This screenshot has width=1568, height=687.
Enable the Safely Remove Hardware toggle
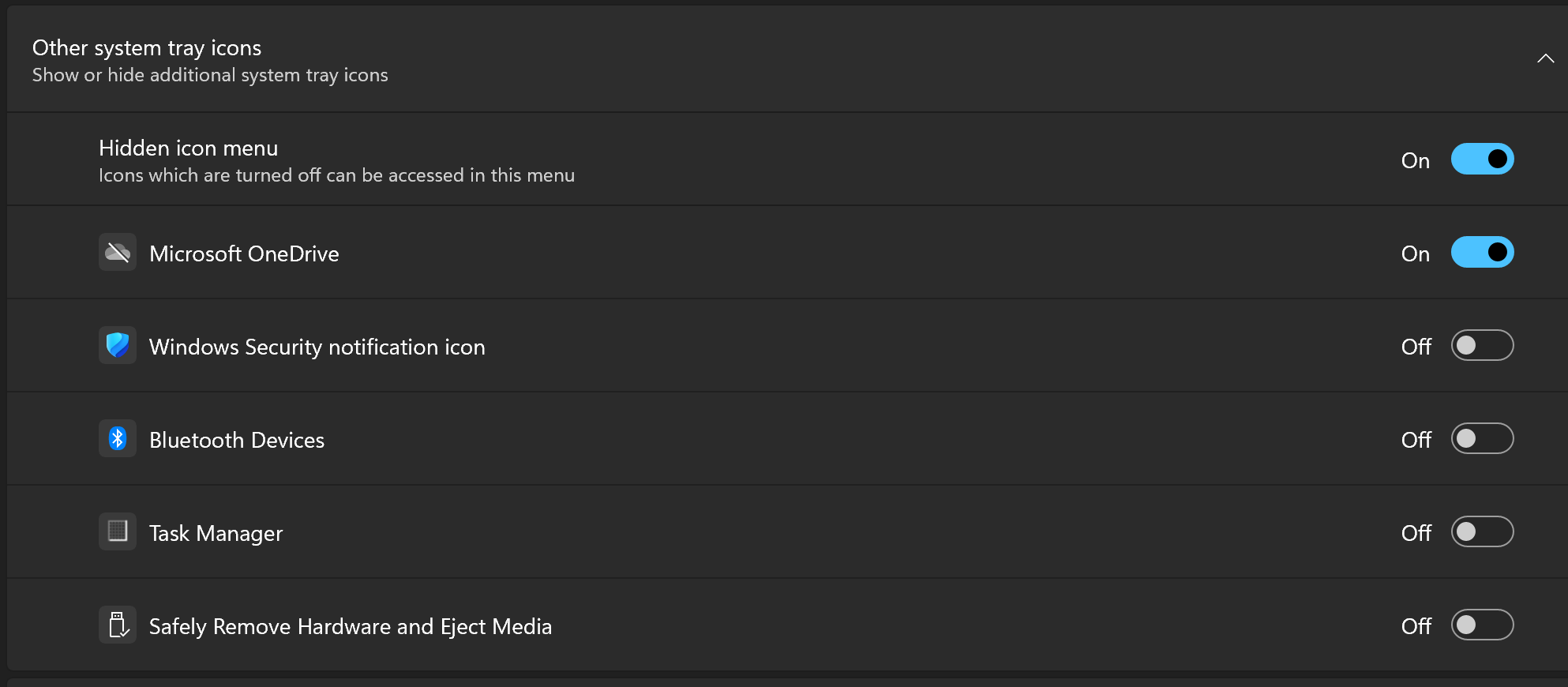point(1482,625)
